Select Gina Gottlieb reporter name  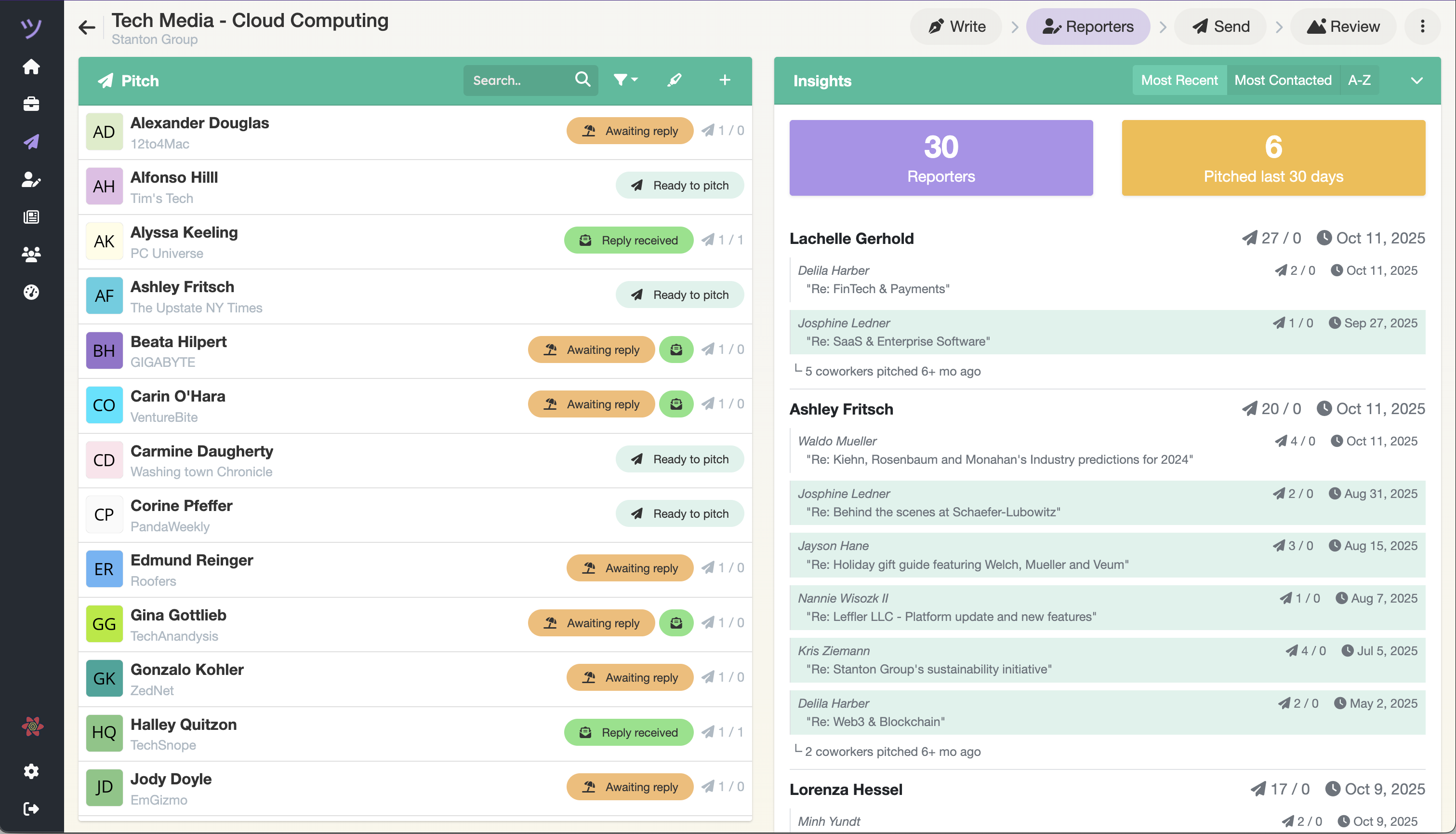pyautogui.click(x=178, y=615)
